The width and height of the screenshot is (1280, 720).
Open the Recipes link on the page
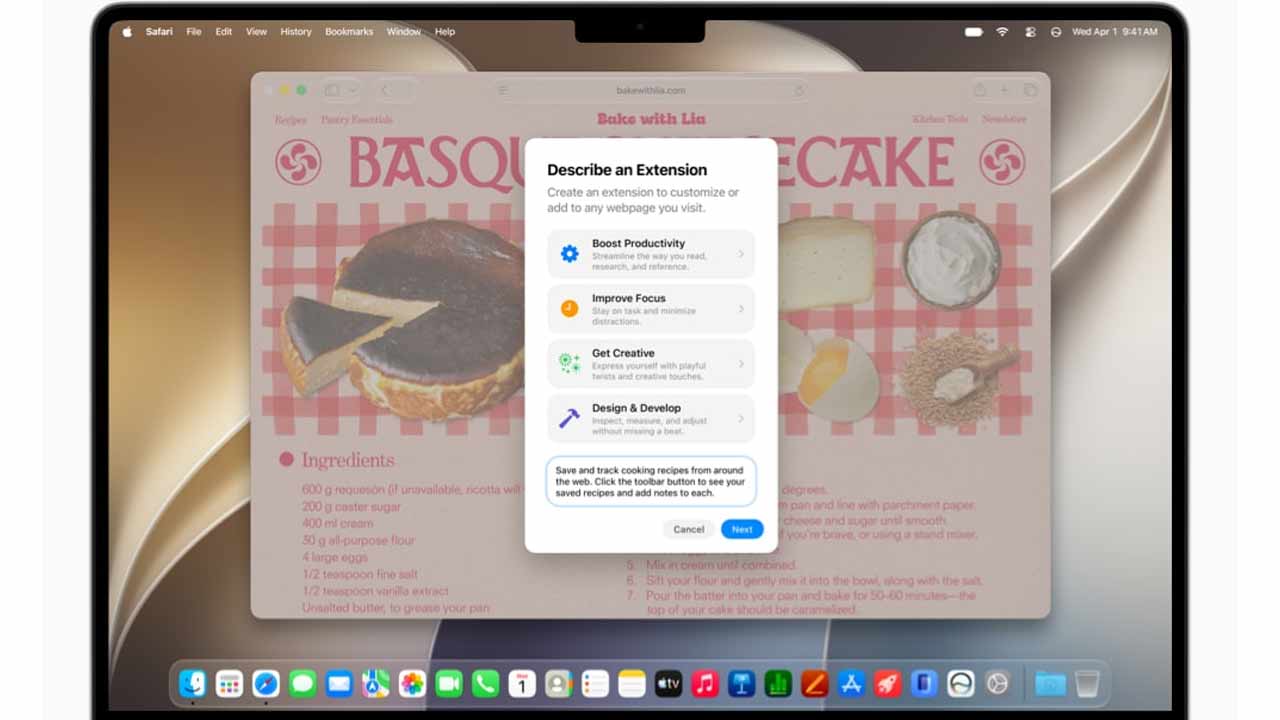[x=290, y=120]
